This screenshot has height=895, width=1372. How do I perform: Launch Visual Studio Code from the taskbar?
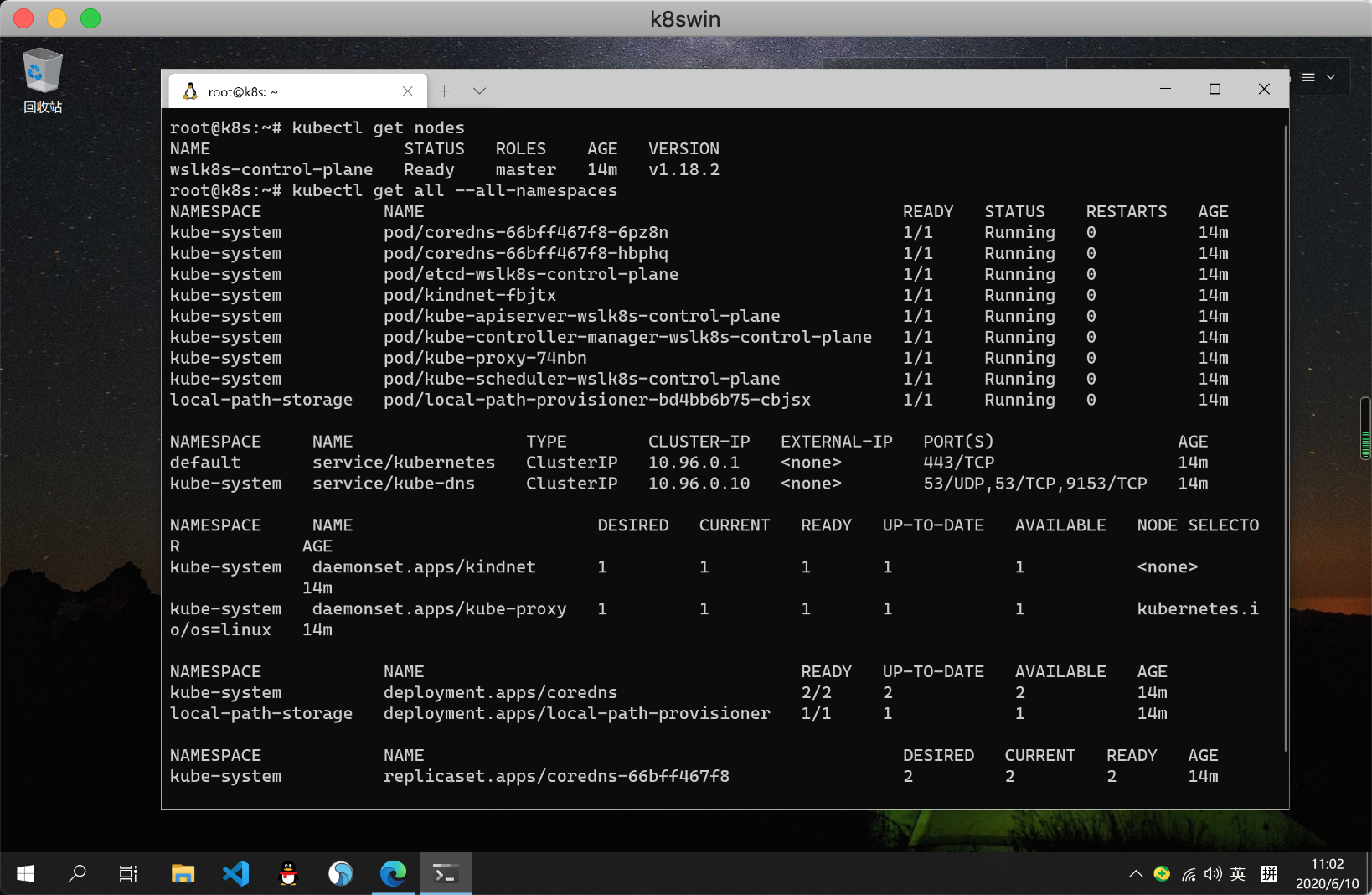235,874
